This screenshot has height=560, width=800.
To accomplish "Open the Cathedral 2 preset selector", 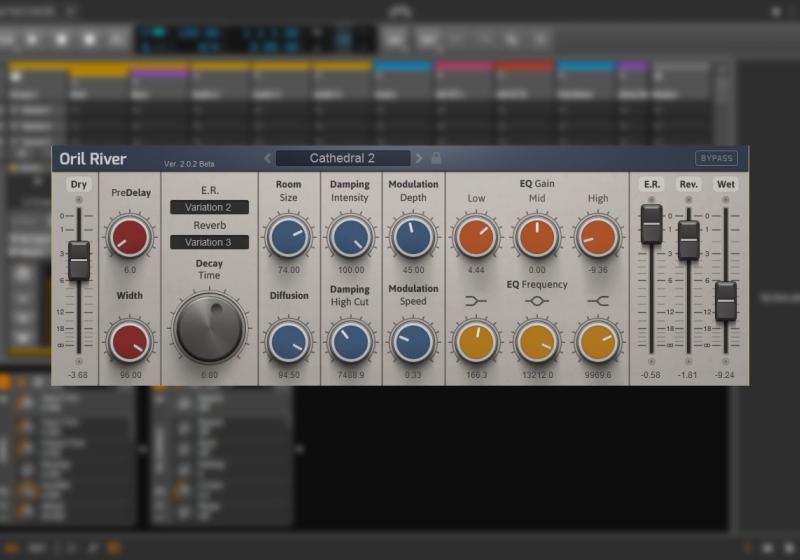I will click(x=342, y=158).
